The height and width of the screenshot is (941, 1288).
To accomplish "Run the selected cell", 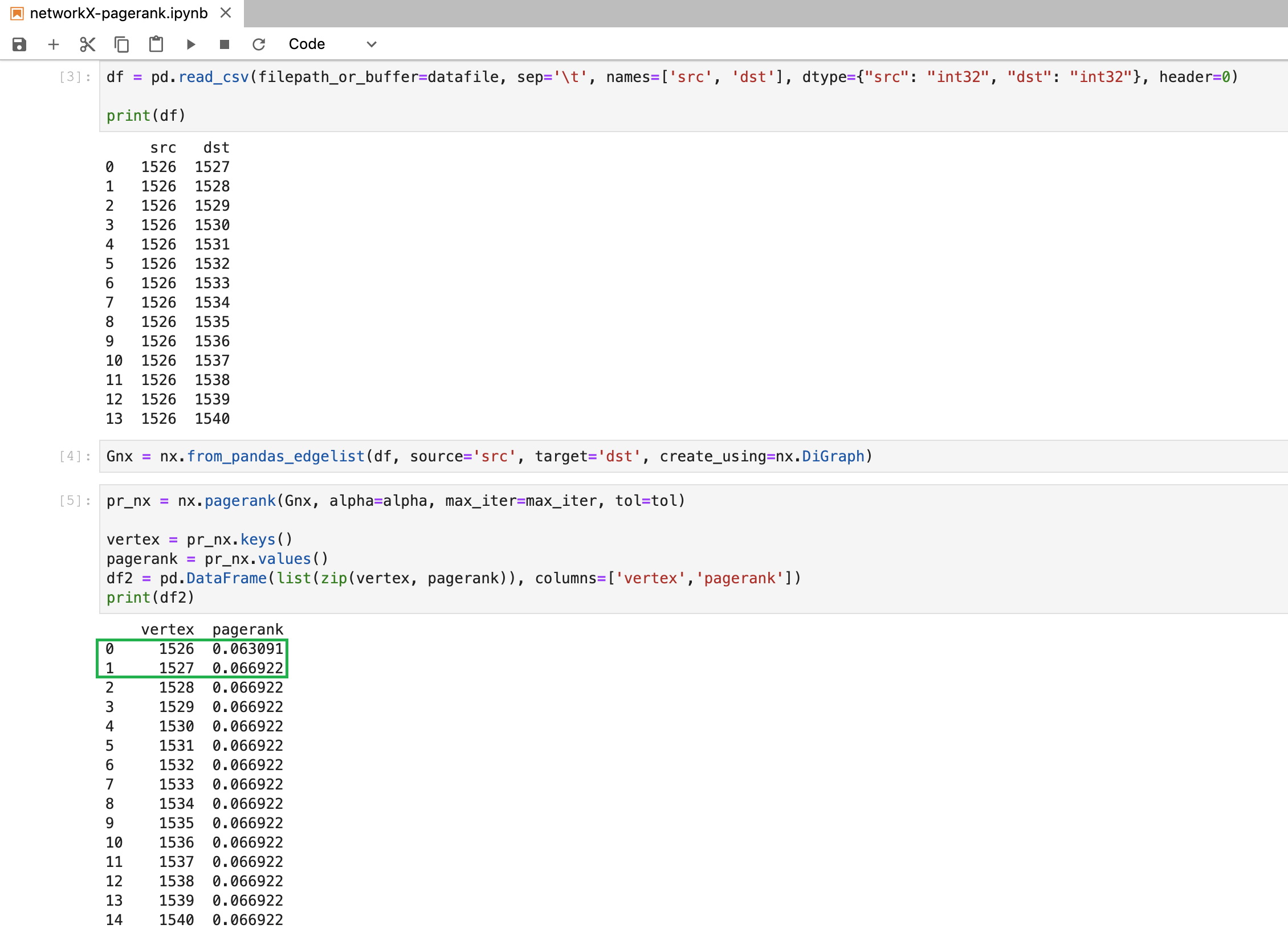I will pyautogui.click(x=190, y=44).
